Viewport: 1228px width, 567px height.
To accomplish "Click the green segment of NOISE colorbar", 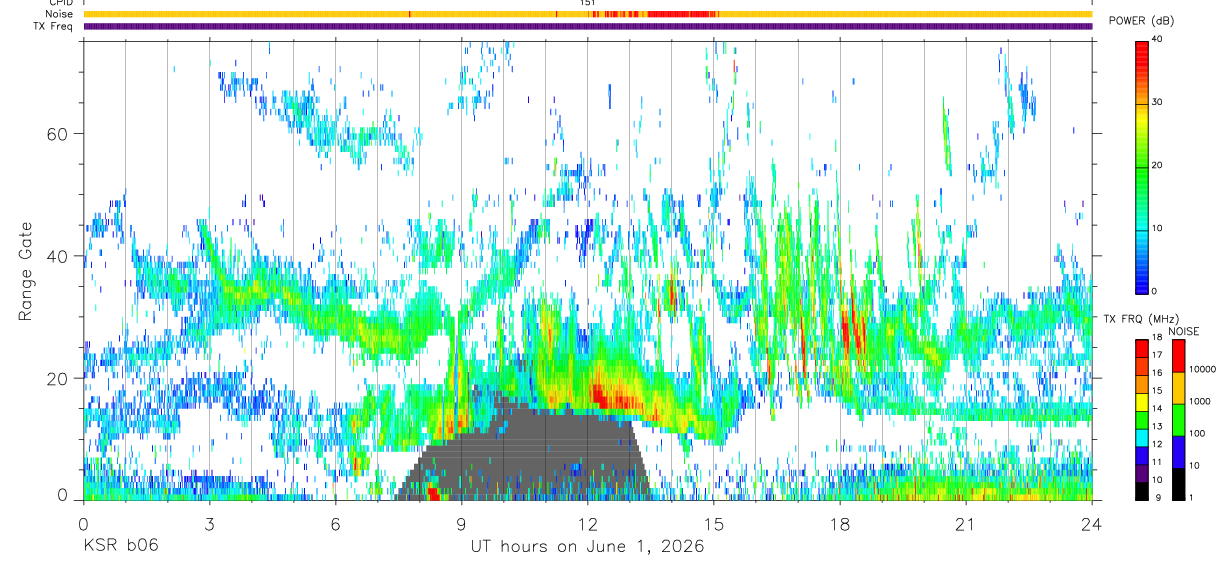I will coord(1179,419).
